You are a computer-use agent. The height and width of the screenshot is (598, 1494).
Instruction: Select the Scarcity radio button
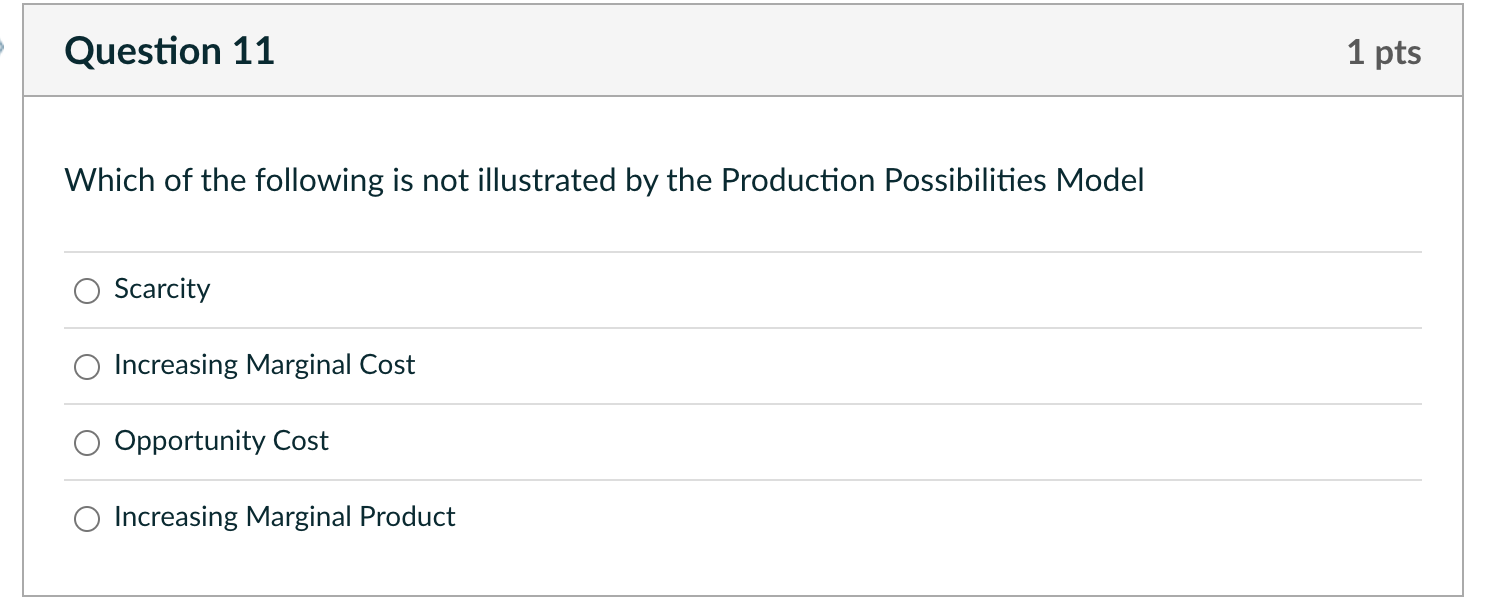[87, 291]
